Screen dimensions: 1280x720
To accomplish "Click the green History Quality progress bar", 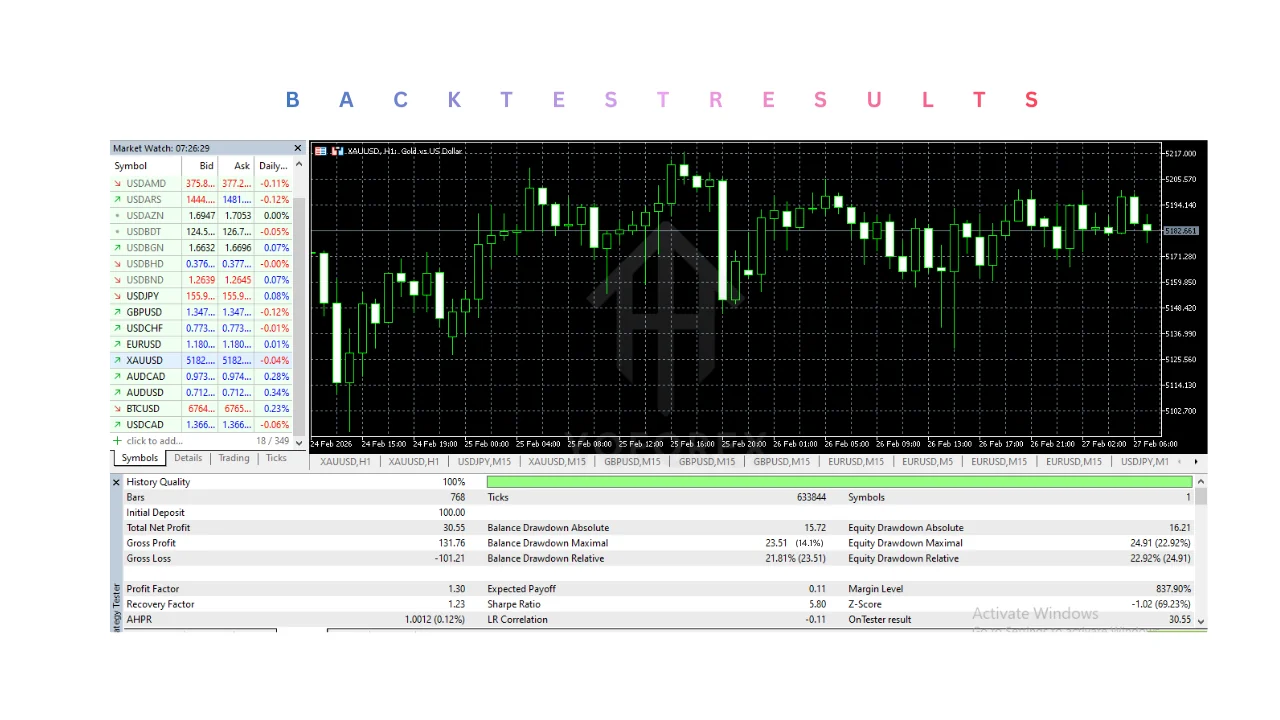I will click(x=838, y=482).
